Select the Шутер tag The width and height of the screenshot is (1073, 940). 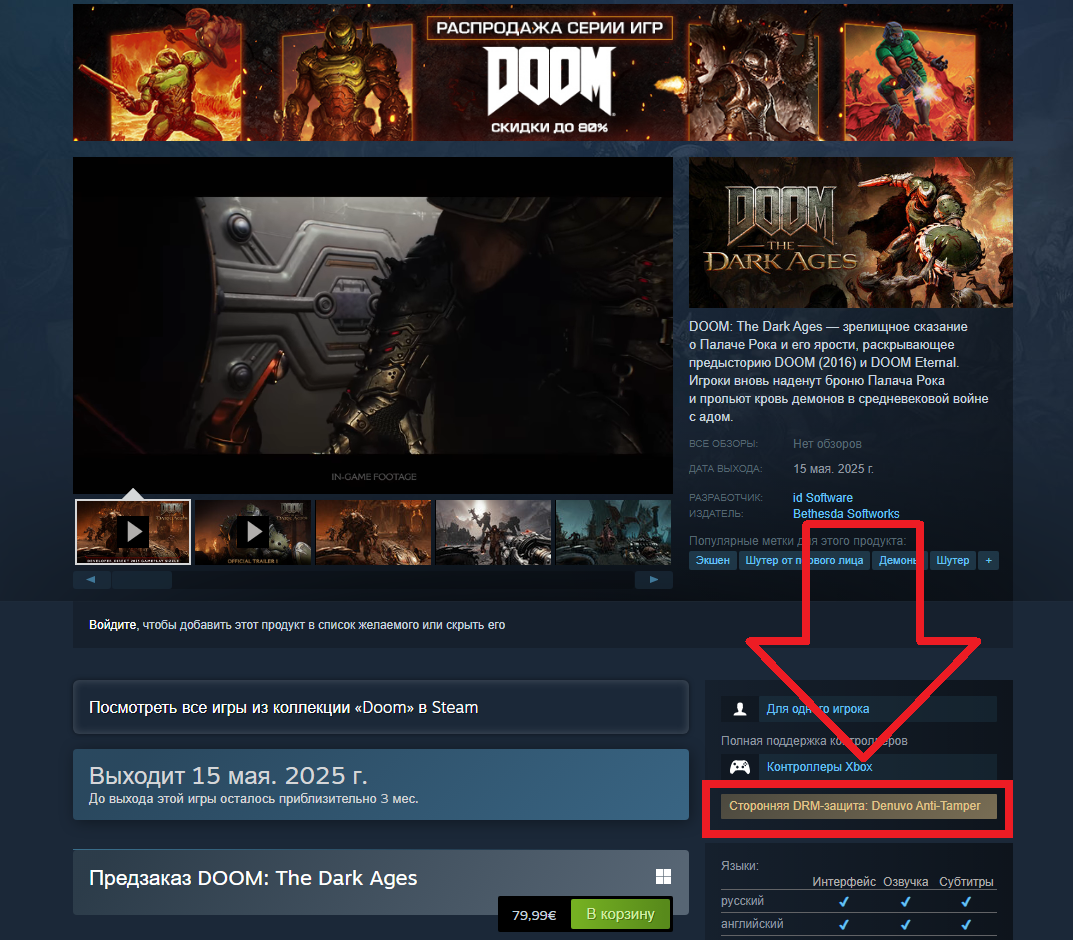click(953, 560)
